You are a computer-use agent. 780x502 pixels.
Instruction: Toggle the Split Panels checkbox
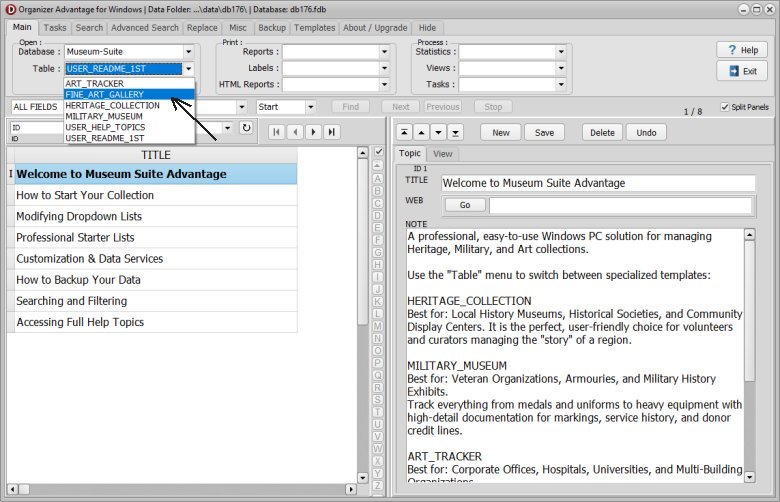click(x=725, y=107)
